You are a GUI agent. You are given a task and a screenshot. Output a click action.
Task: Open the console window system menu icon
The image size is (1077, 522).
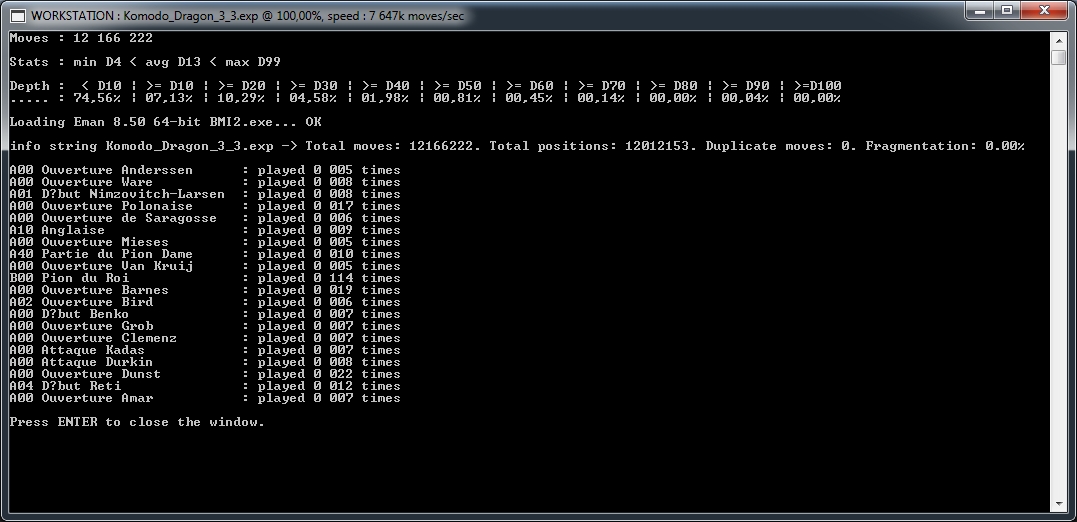point(19,15)
